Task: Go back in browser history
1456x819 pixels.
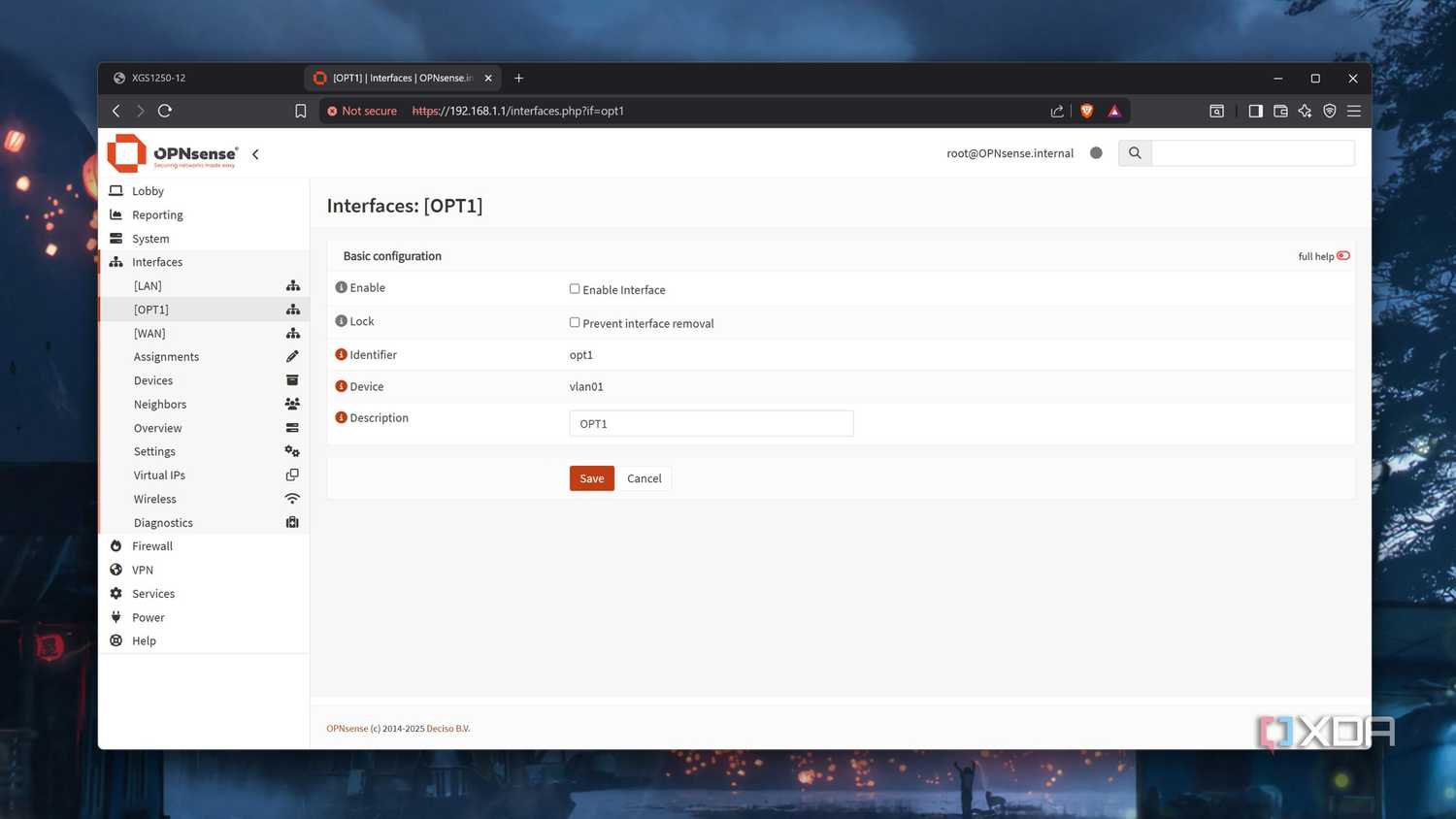Action: click(116, 111)
